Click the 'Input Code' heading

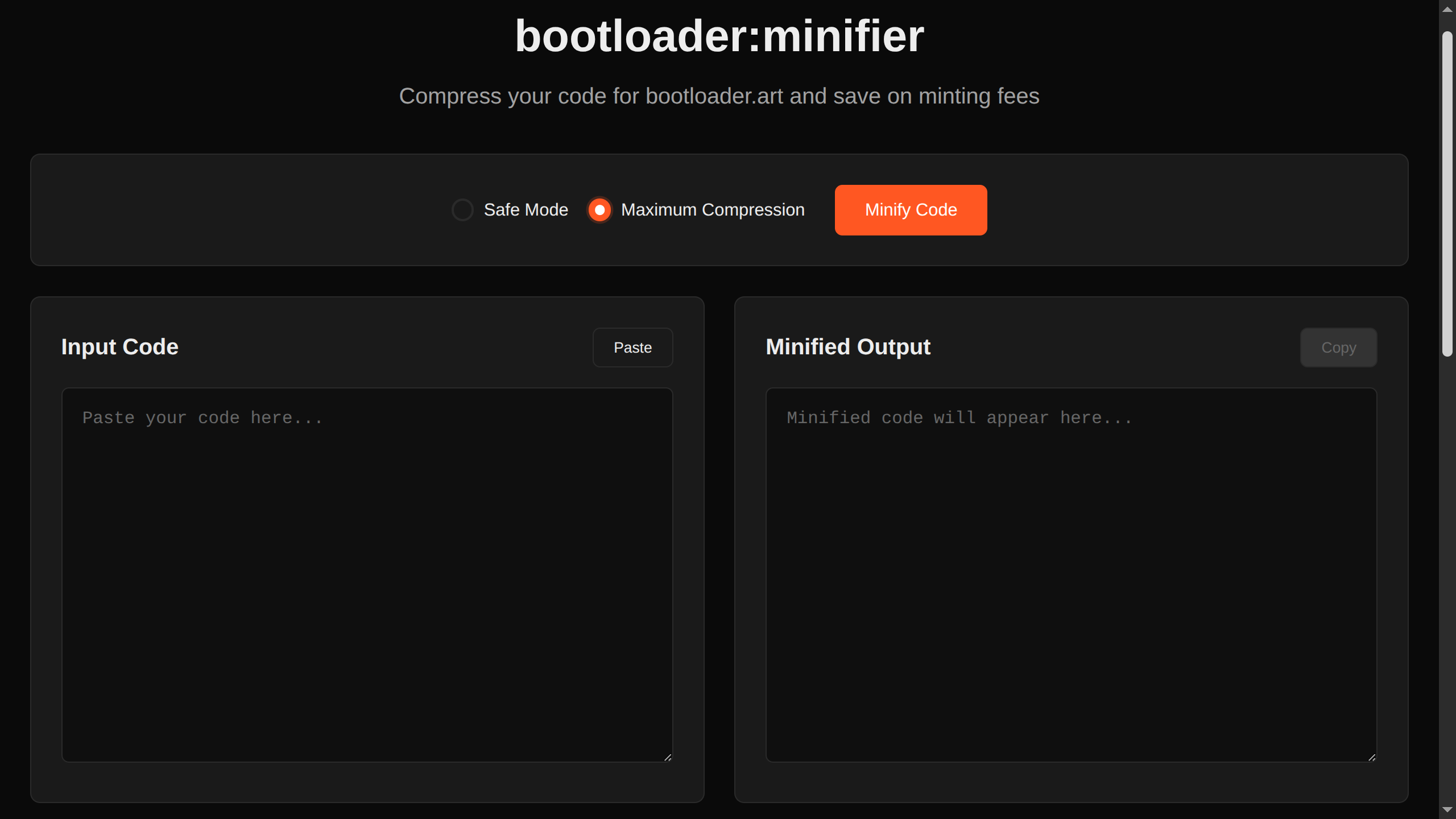(119, 347)
